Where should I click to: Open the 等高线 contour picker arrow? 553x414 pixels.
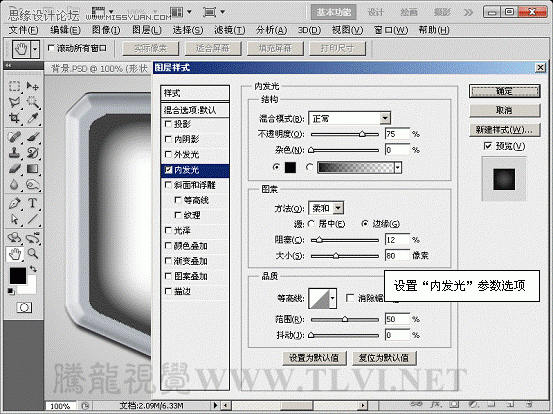332,298
